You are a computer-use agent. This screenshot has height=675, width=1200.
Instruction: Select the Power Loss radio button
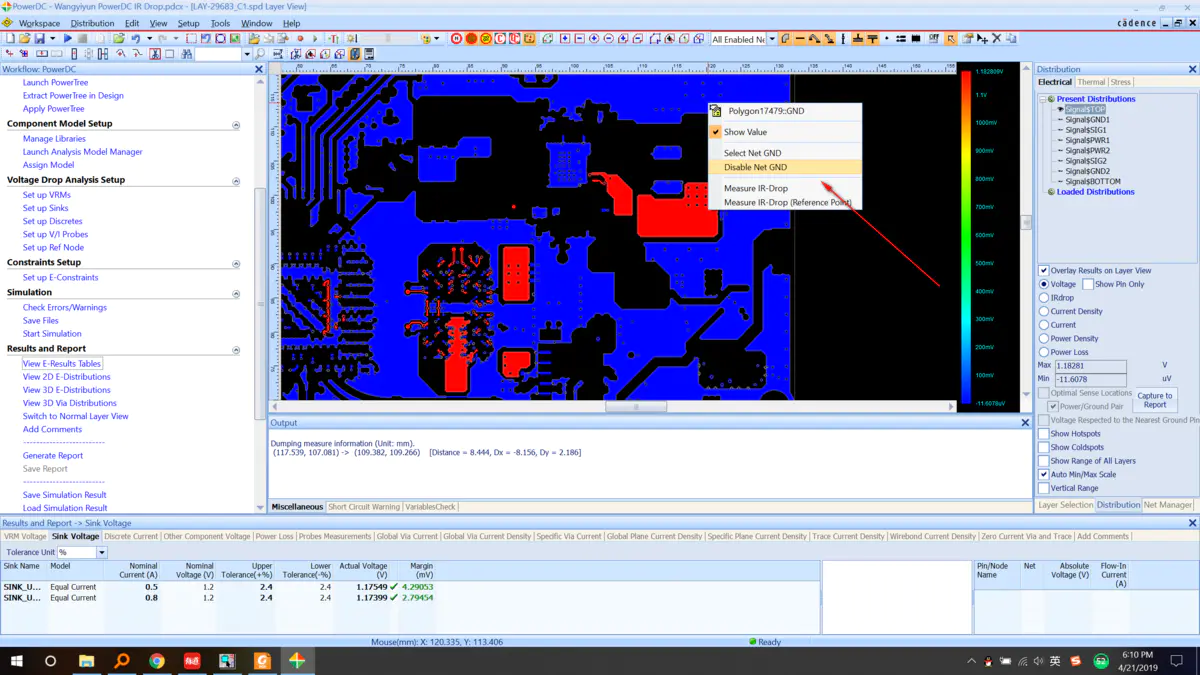1043,352
